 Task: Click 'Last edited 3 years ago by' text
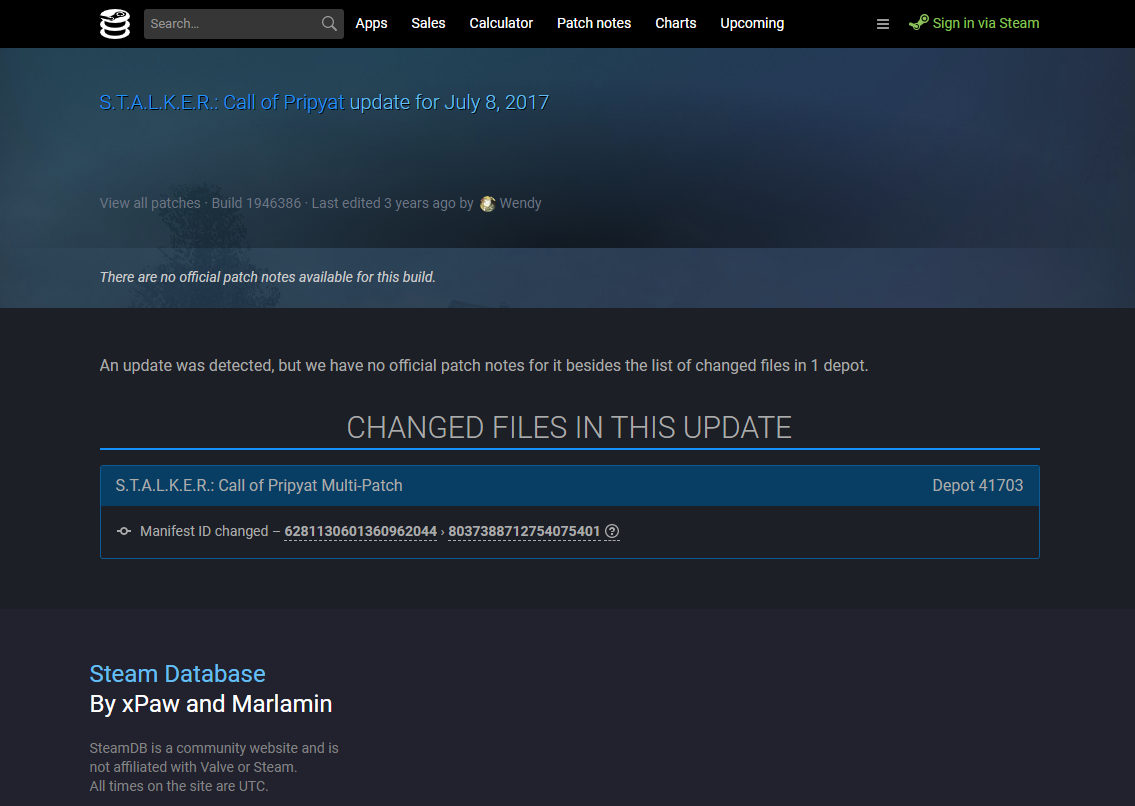point(392,203)
